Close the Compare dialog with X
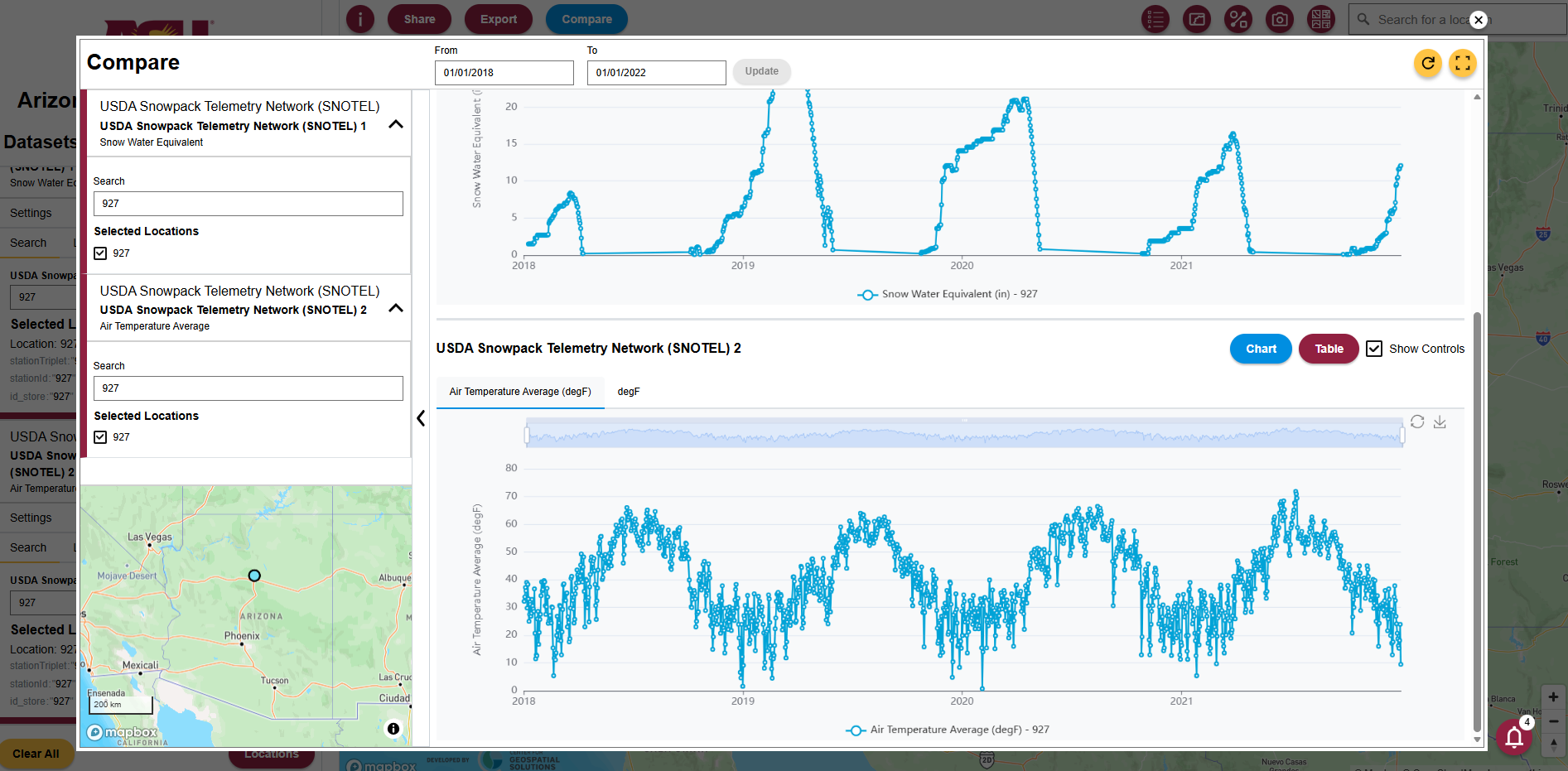1568x771 pixels. [1479, 20]
